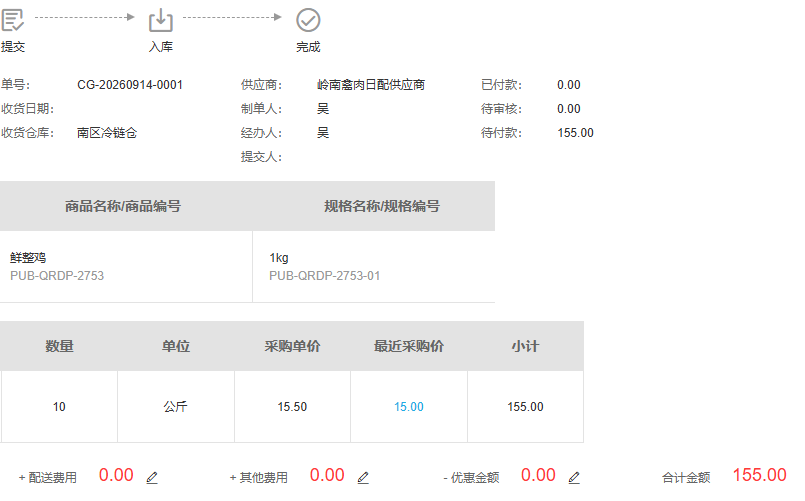The height and width of the screenshot is (501, 805).
Task: Click the 采购单价 column header
Action: pos(292,346)
